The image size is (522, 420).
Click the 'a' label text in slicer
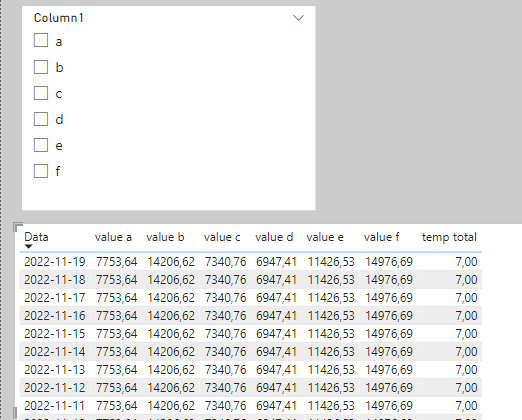pos(59,42)
